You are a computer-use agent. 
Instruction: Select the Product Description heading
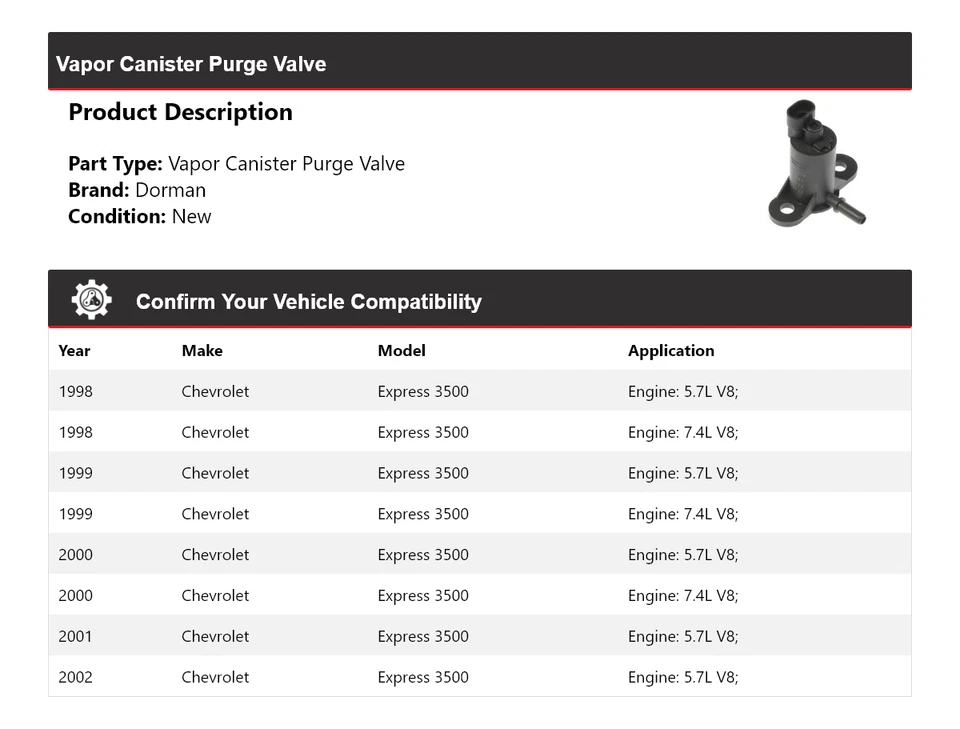180,112
